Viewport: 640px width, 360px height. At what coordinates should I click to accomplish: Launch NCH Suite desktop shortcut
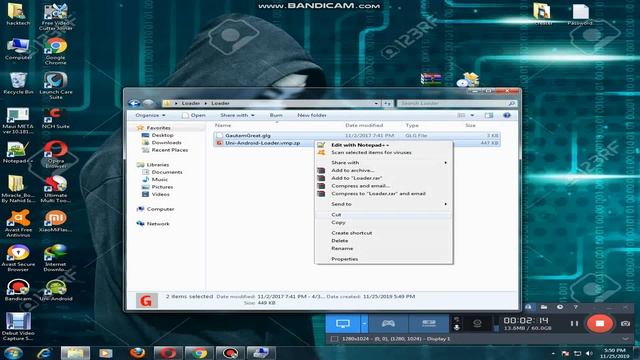point(56,118)
